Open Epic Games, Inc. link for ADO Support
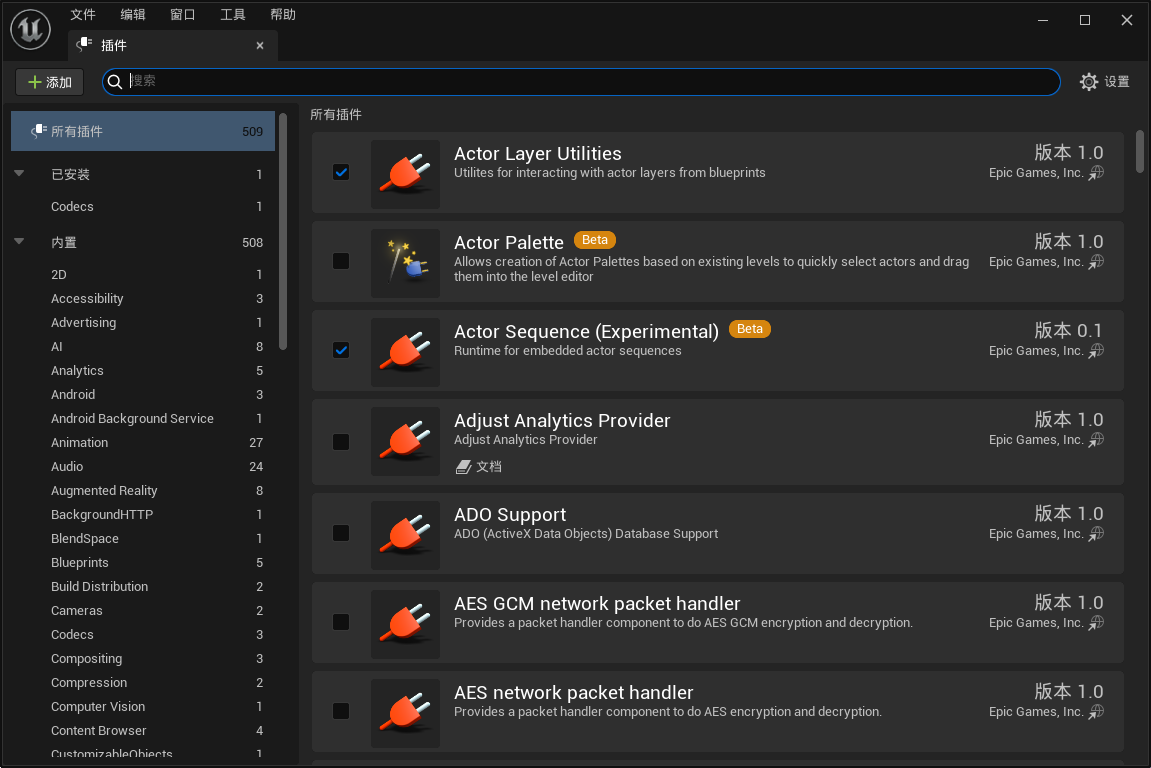Screen dimensions: 1151x768 pyautogui.click(x=1036, y=534)
